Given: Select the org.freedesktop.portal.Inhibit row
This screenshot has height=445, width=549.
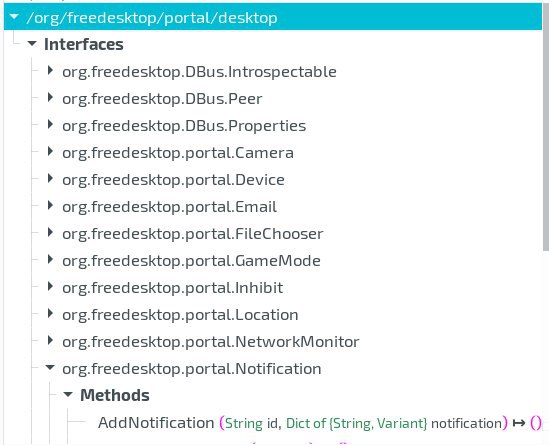Looking at the screenshot, I should coord(173,288).
